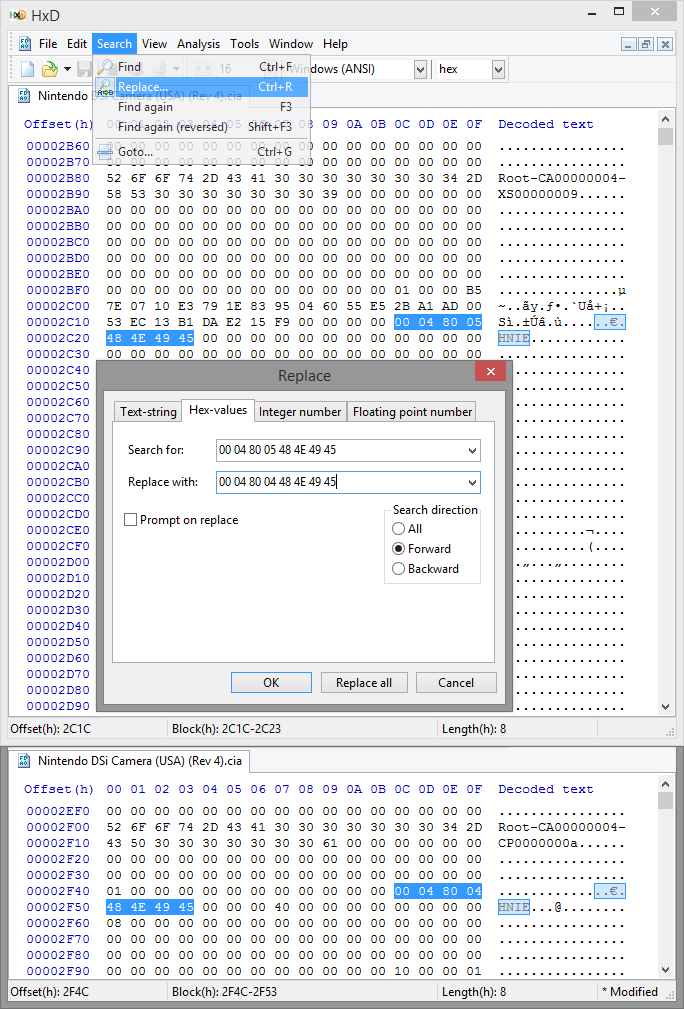
Task: Click 'Block(h): 2C1C-2C23' status entry
Action: coord(226,728)
